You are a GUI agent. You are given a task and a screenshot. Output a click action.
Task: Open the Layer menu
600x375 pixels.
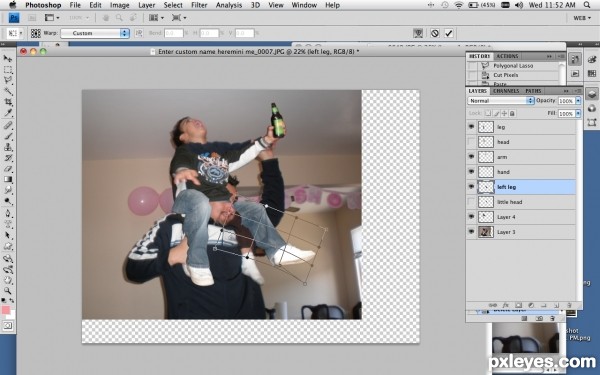click(147, 5)
